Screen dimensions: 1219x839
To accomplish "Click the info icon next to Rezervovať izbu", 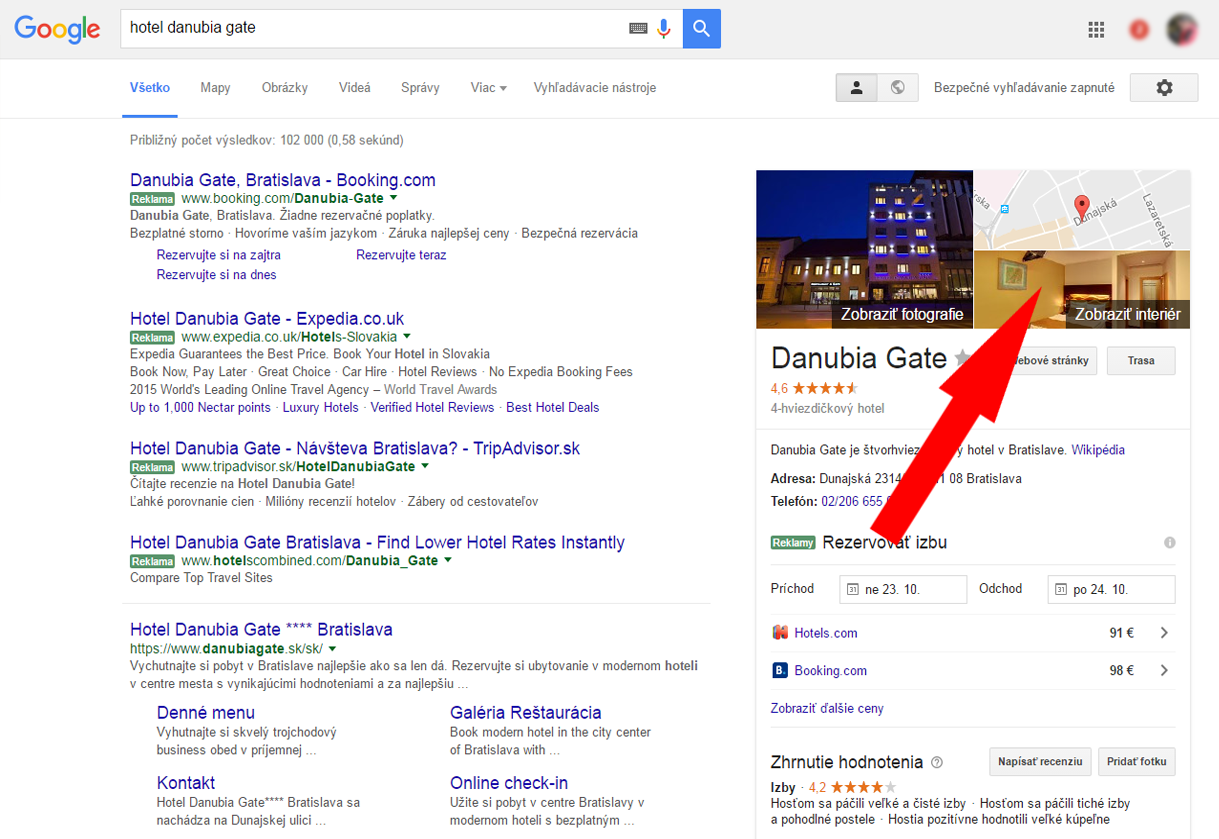I will coord(1169,543).
